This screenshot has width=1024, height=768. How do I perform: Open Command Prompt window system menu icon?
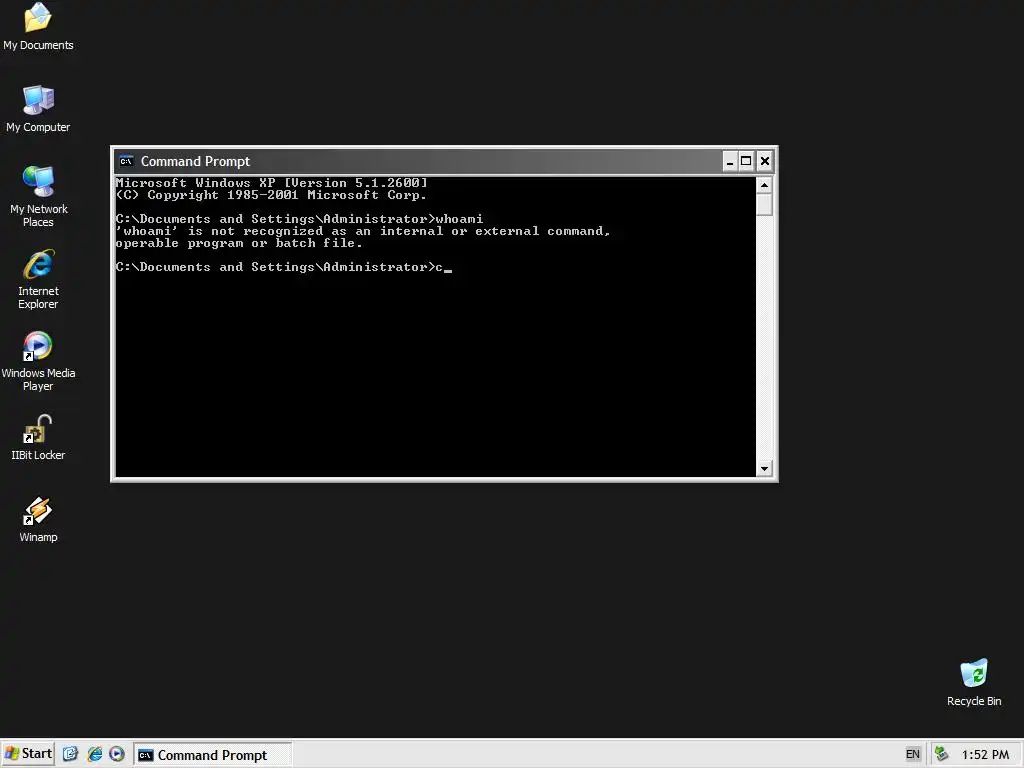click(x=127, y=161)
